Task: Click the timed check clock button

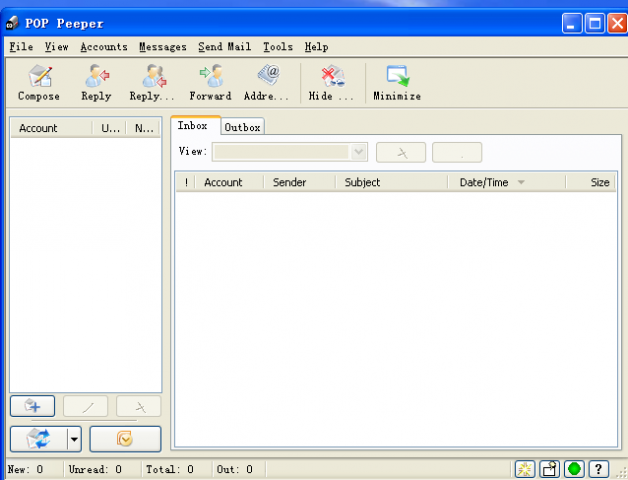Action: coord(125,439)
